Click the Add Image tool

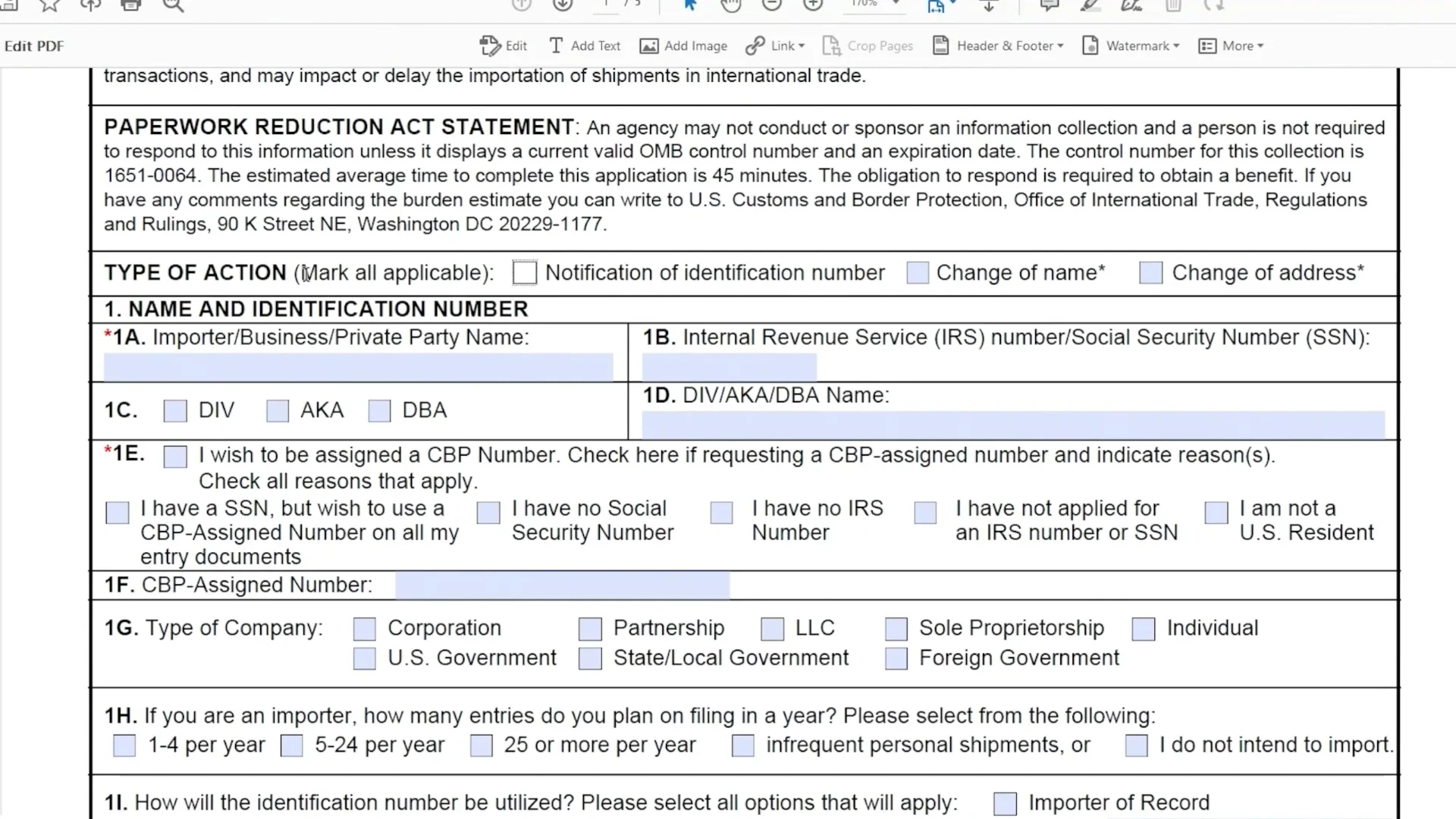pos(683,45)
